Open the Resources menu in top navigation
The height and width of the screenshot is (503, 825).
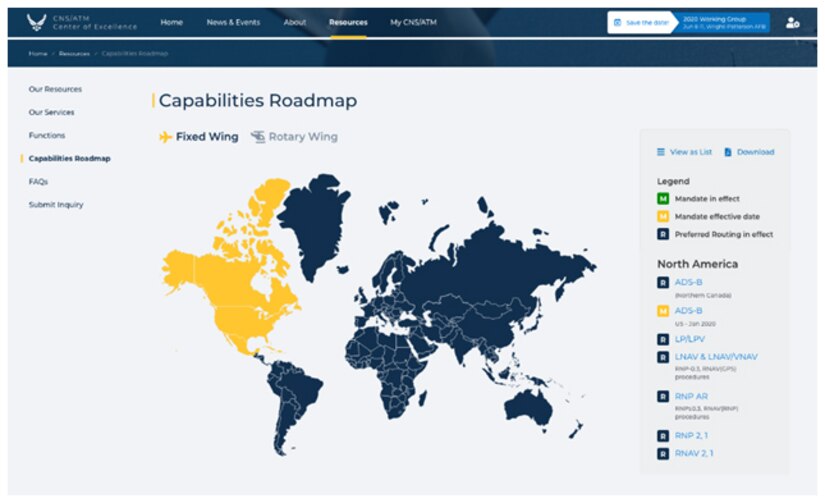pos(348,22)
